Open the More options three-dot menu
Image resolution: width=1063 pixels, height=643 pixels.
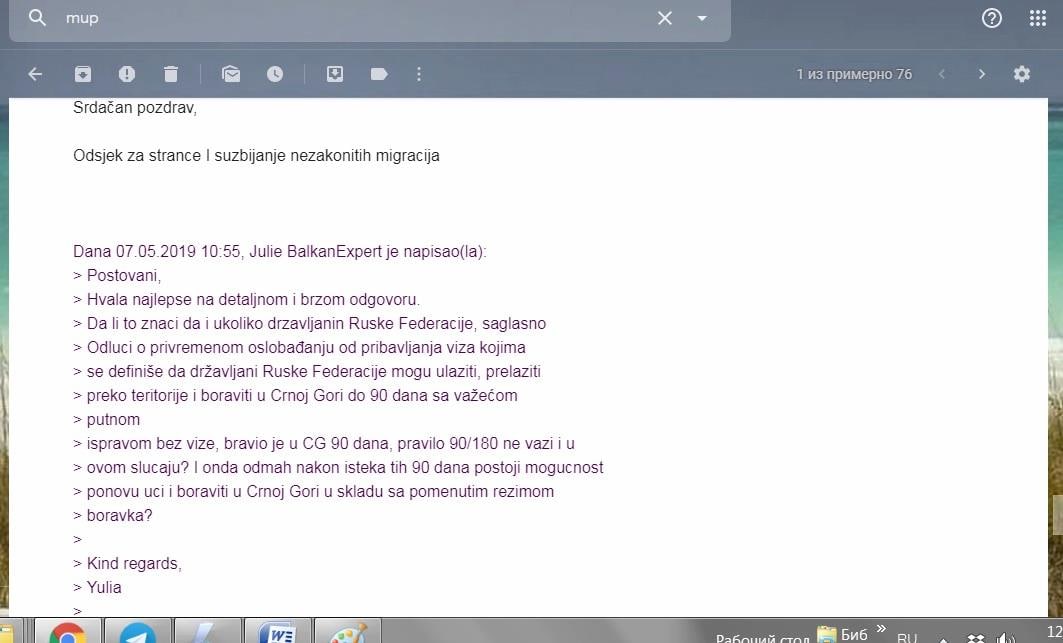click(x=419, y=74)
